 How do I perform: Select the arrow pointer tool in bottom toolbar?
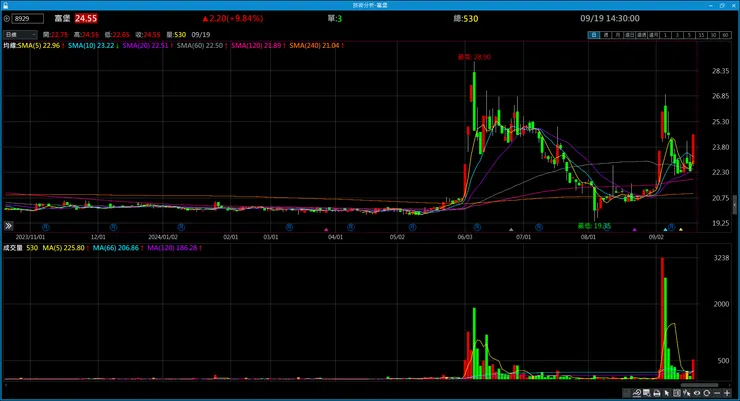pyautogui.click(x=667, y=393)
